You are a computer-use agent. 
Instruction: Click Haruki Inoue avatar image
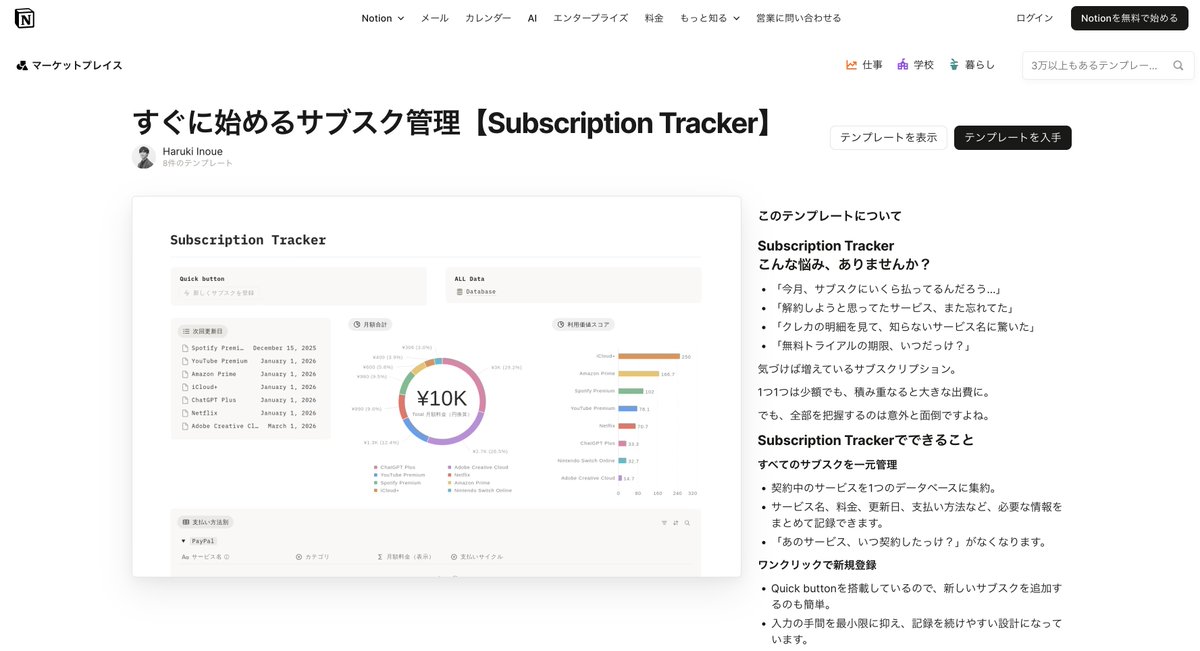144,157
